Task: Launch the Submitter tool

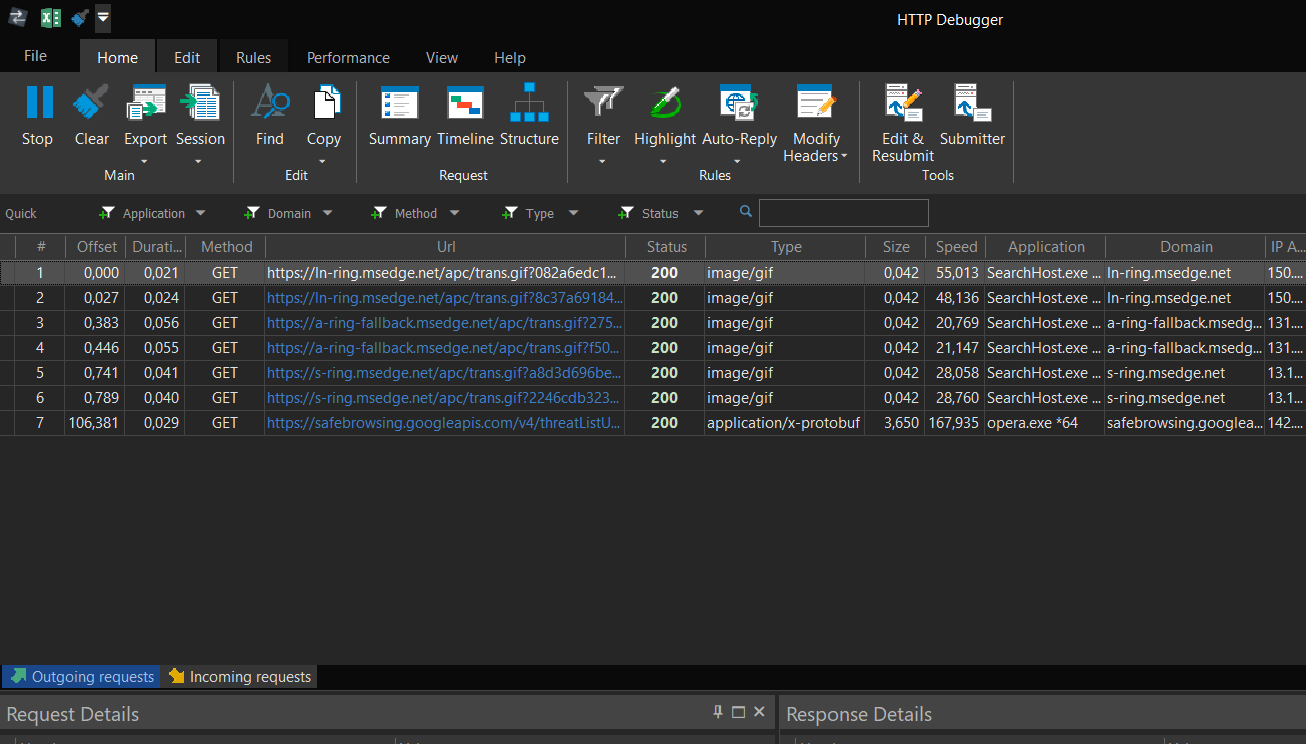Action: [x=972, y=104]
